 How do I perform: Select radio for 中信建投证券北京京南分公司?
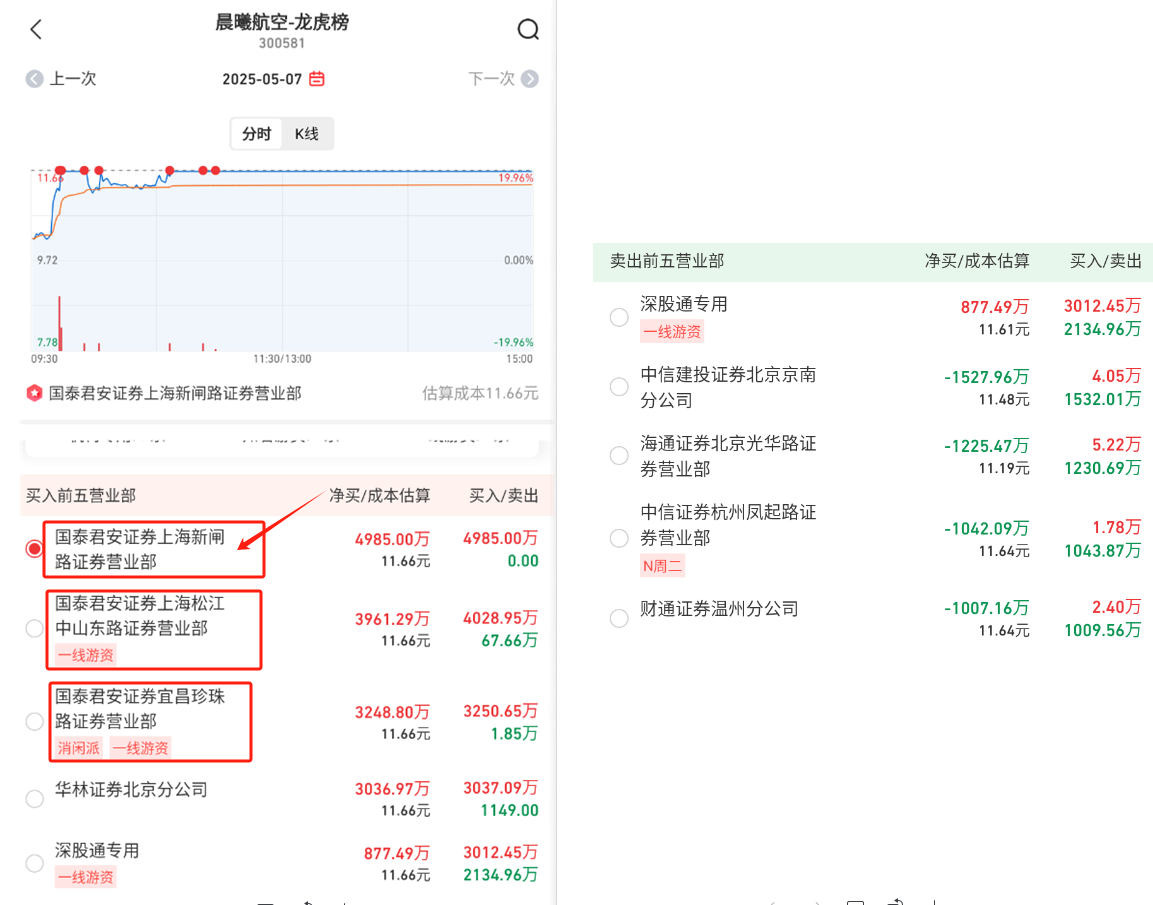(619, 387)
